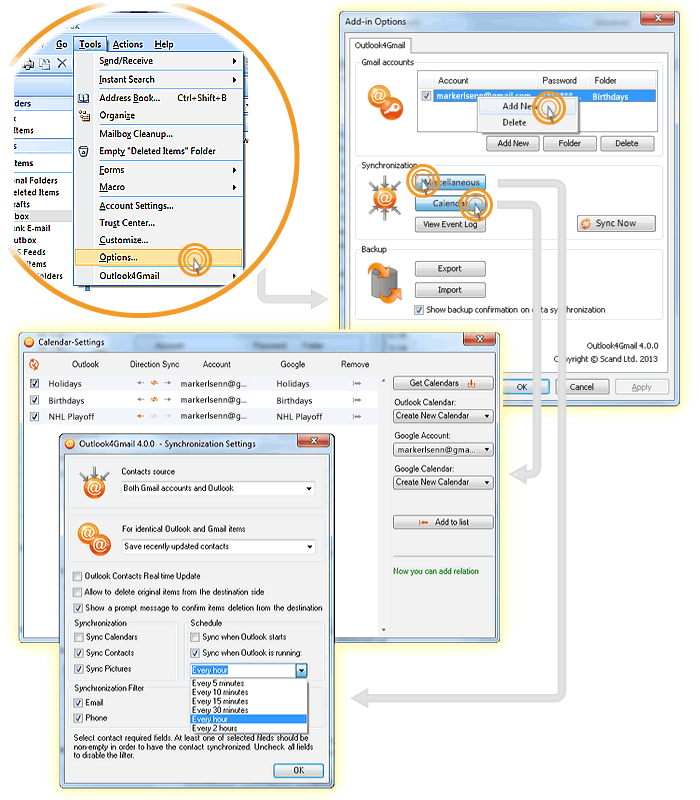The image size is (700, 800).
Task: Enable Sync when Outlook starts
Action: click(195, 637)
